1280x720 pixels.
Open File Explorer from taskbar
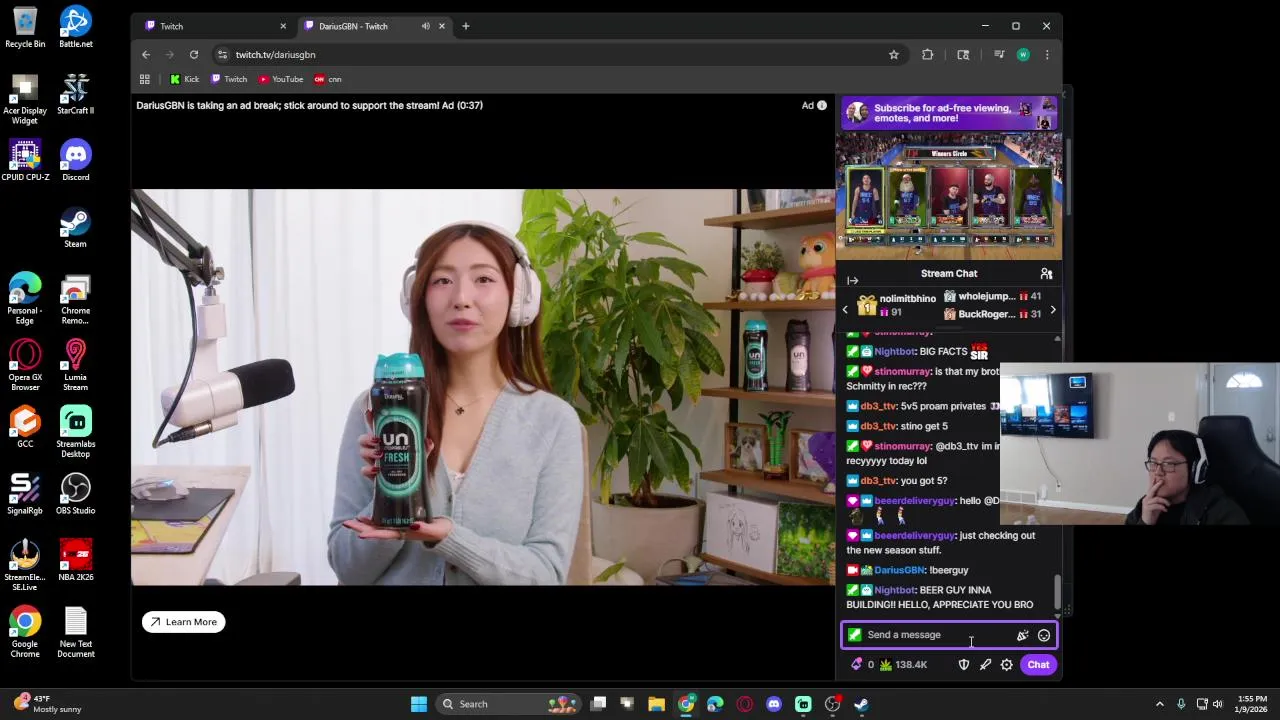[x=656, y=704]
